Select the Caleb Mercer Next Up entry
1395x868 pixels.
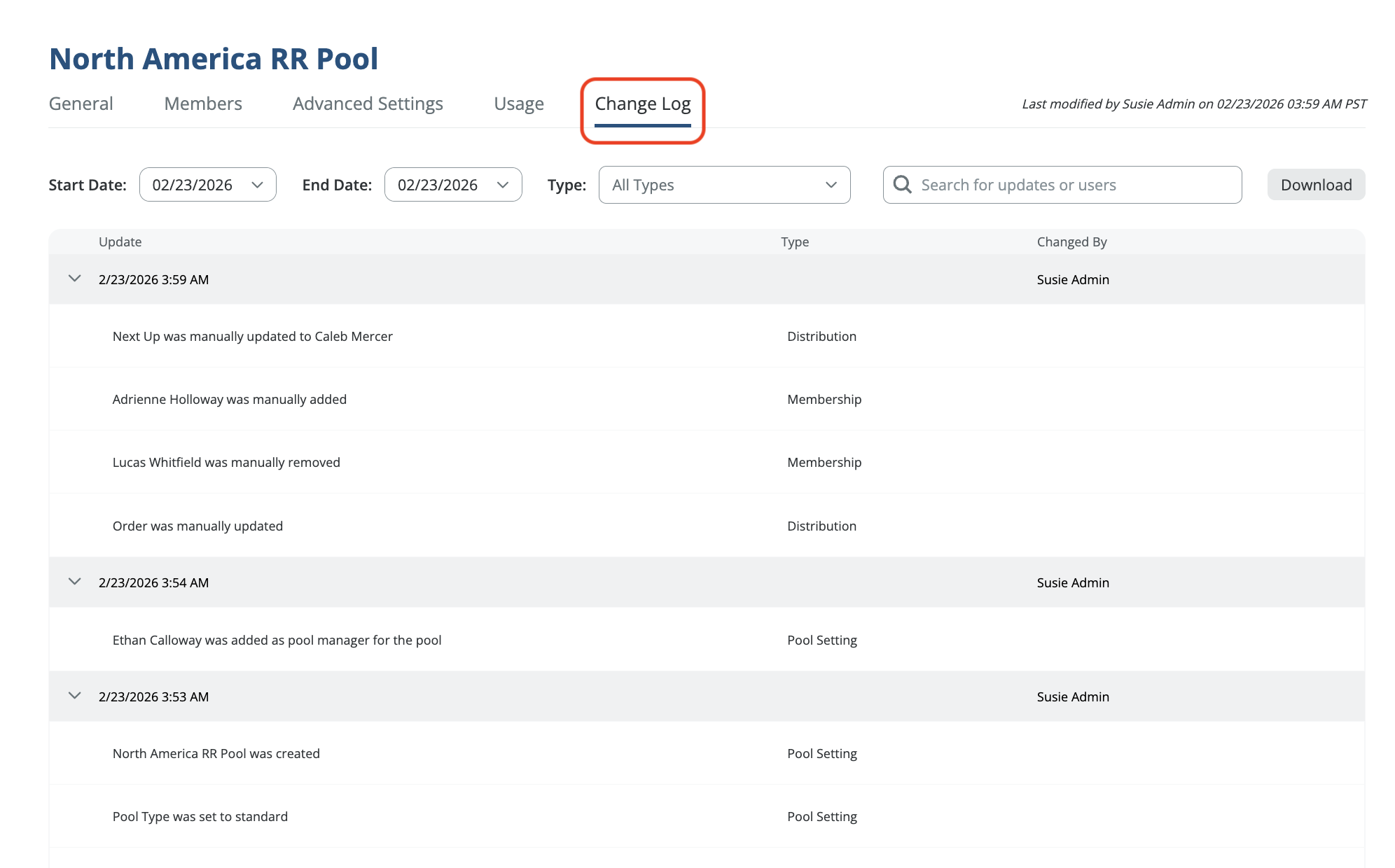point(252,336)
